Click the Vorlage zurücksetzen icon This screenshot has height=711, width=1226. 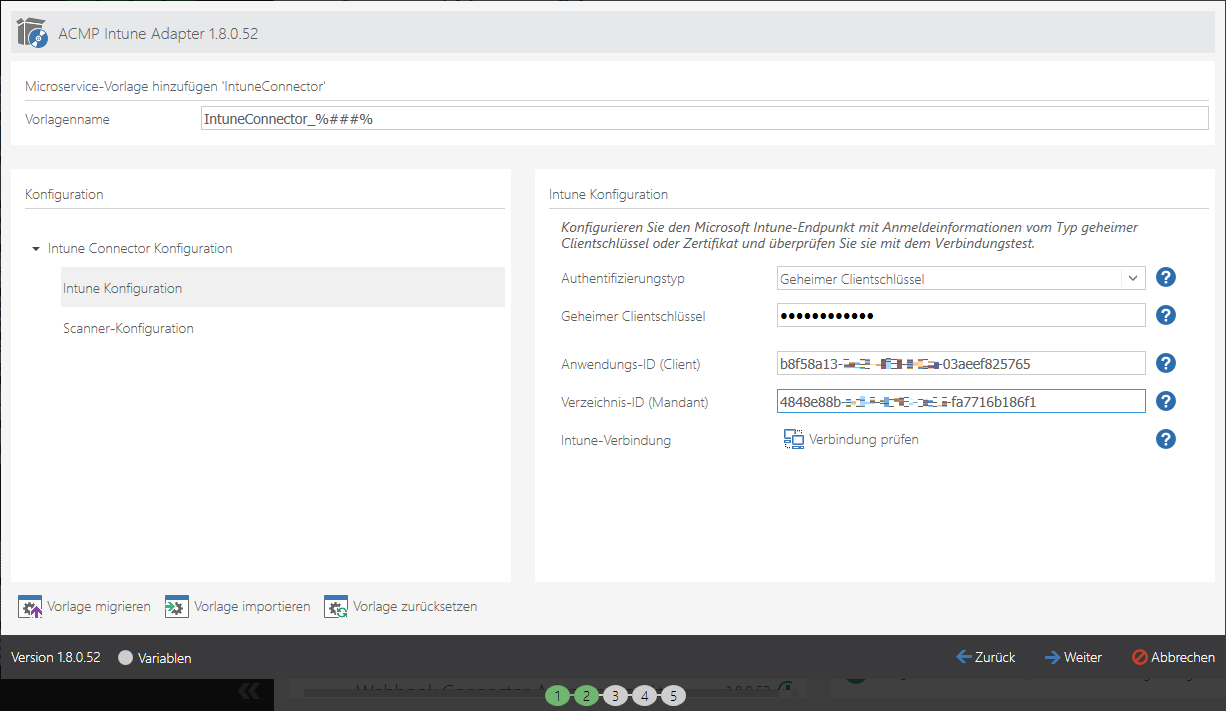pos(336,607)
